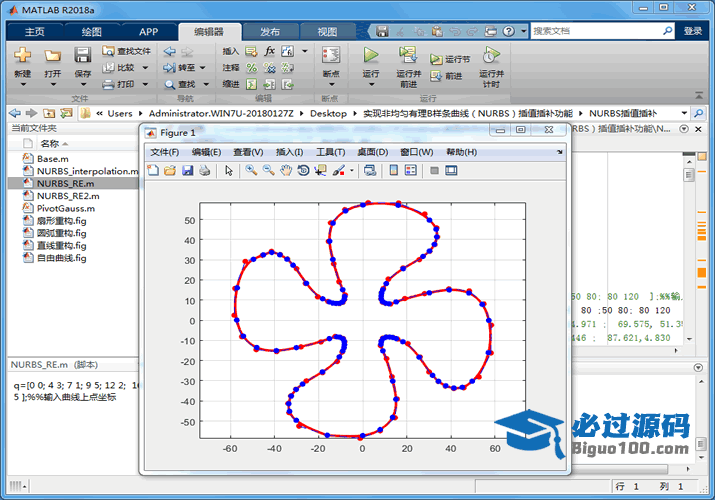Screen dimensions: 715x500
Task: Click the green Run (运行) button
Action: [x=371, y=55]
